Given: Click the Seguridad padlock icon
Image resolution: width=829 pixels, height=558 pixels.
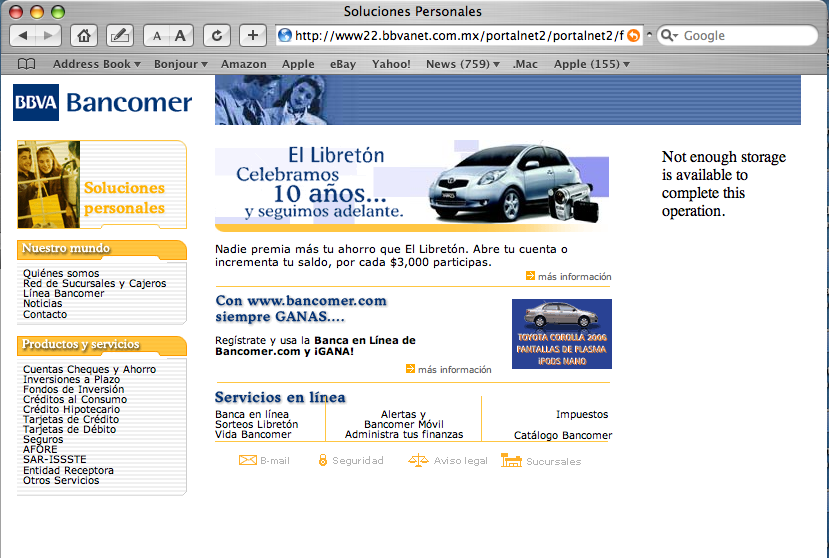Looking at the screenshot, I should (323, 460).
